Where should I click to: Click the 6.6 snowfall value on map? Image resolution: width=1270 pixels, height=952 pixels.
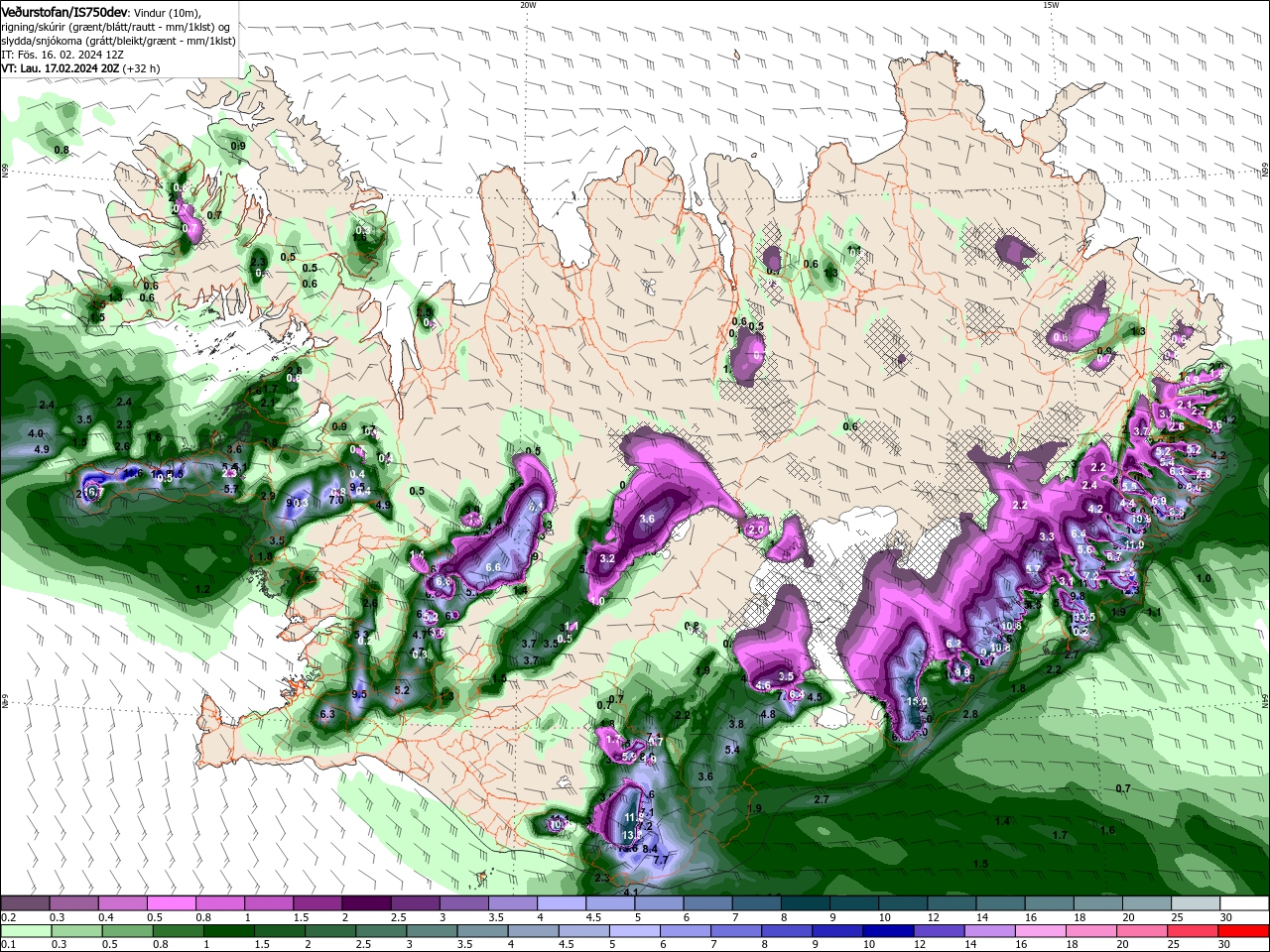coord(493,566)
